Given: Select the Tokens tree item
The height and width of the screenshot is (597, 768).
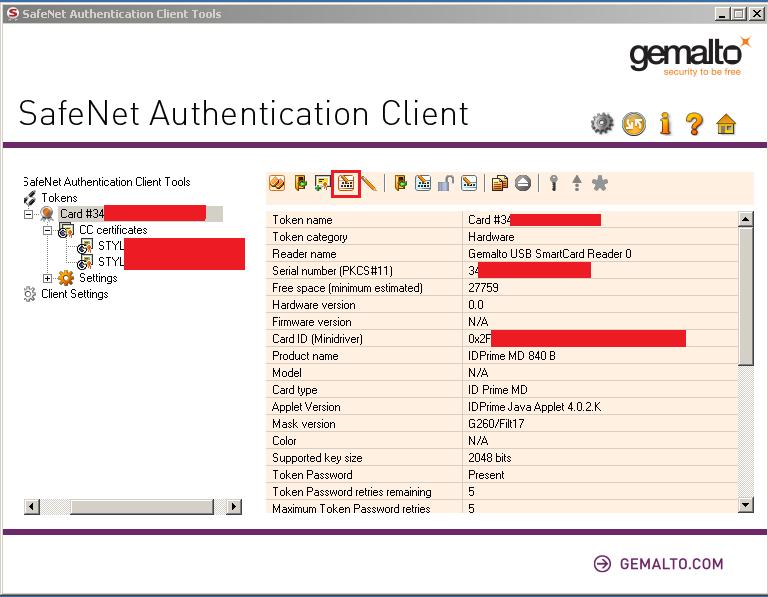Looking at the screenshot, I should coord(59,198).
